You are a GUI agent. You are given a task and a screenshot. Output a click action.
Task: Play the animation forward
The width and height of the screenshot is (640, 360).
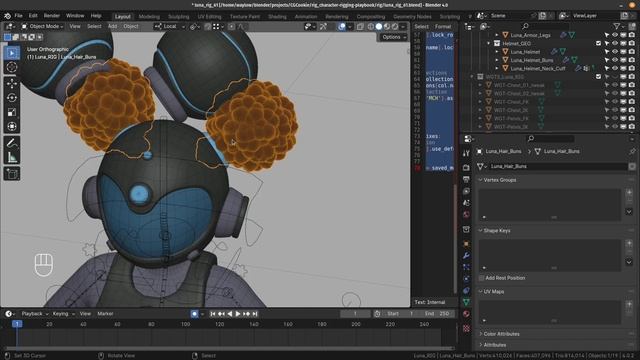pos(238,314)
